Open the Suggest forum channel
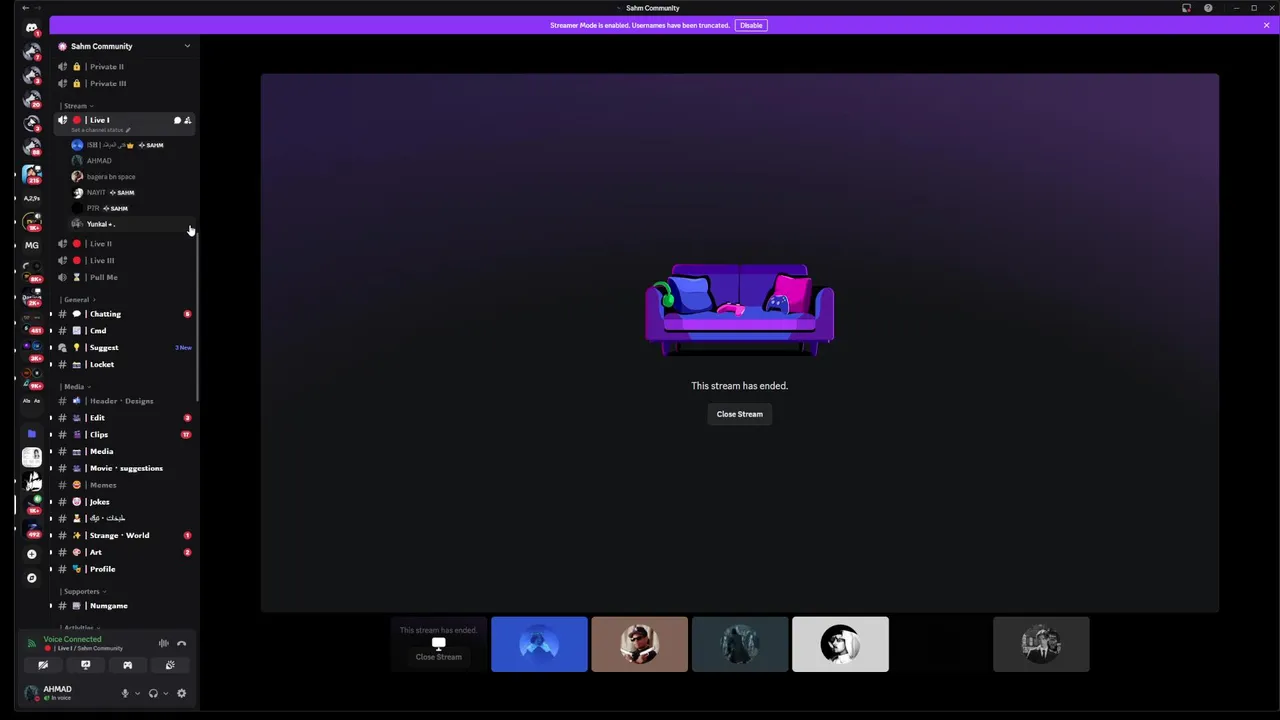 coord(124,348)
